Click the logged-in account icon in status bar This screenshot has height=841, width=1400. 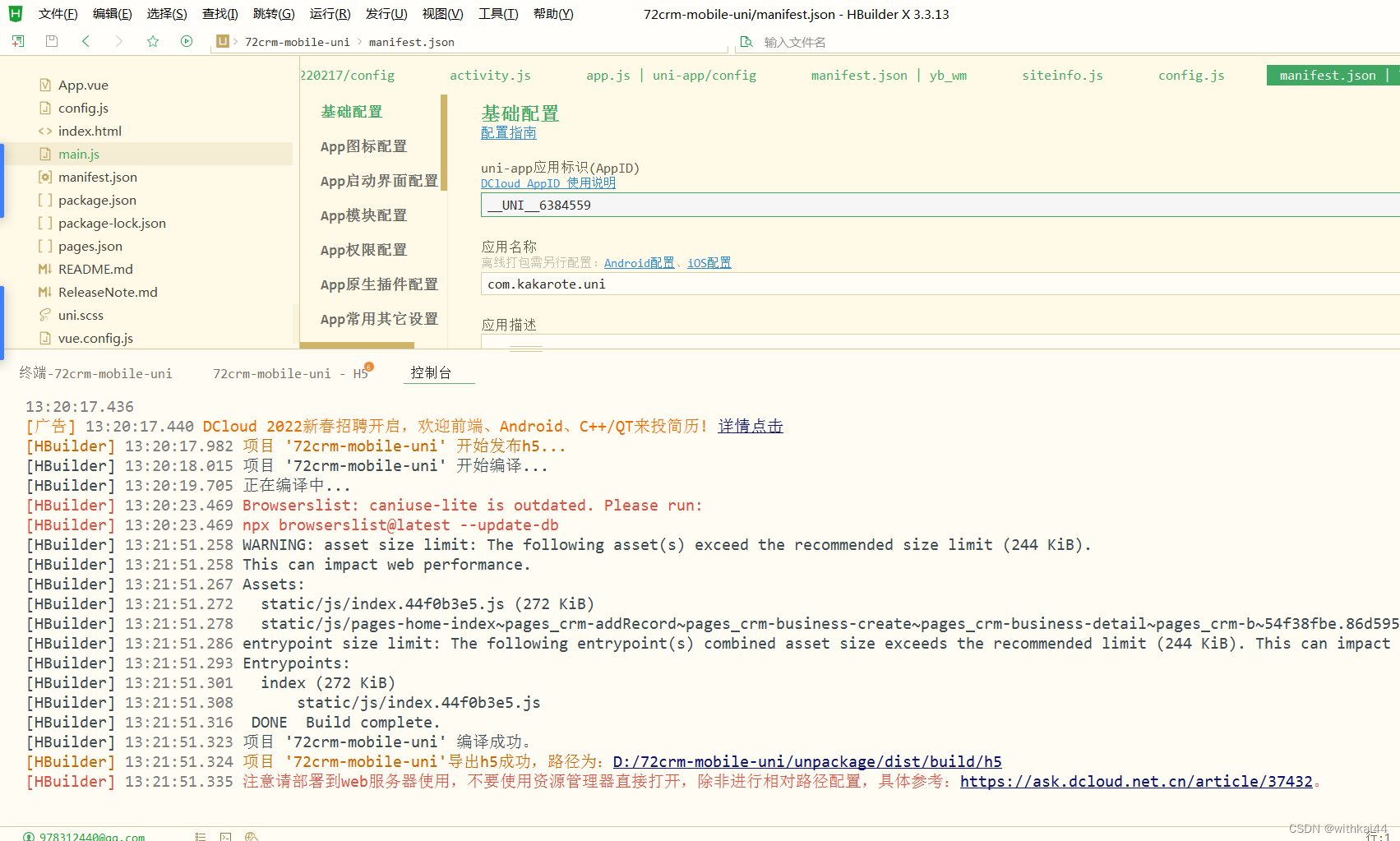click(29, 837)
